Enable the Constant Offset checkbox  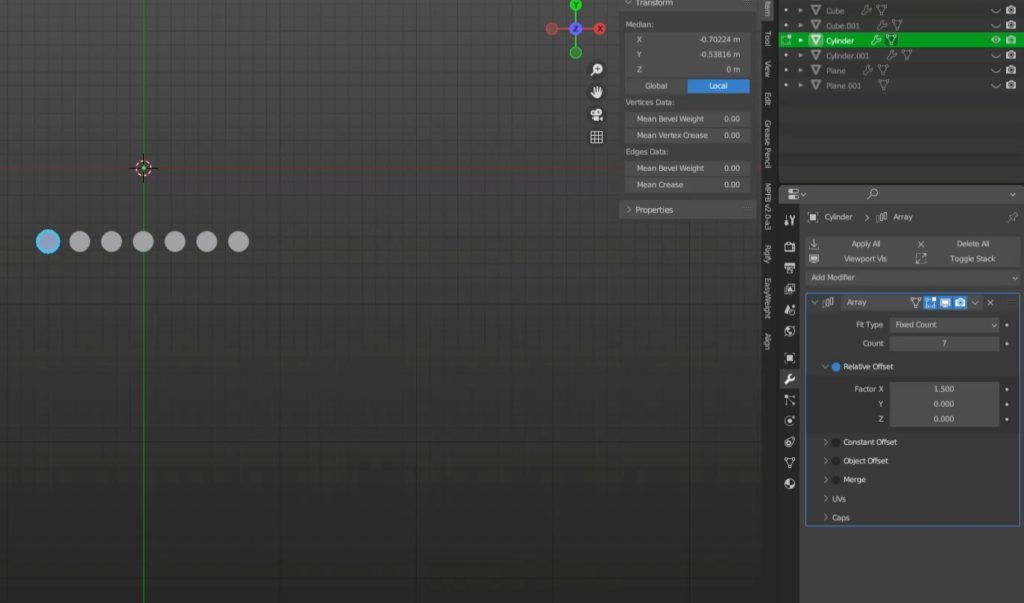coord(836,442)
